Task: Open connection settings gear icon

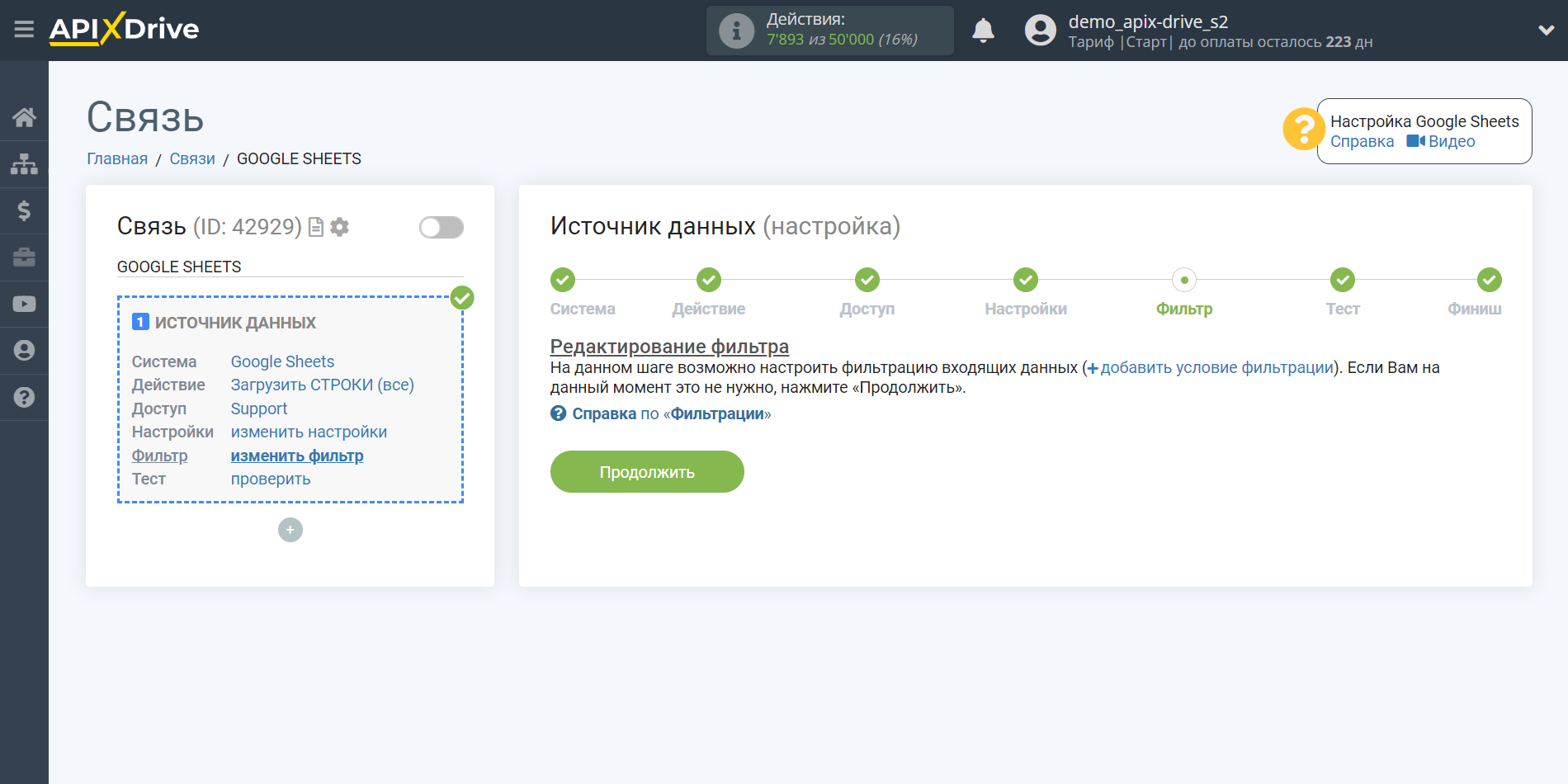Action: (339, 227)
